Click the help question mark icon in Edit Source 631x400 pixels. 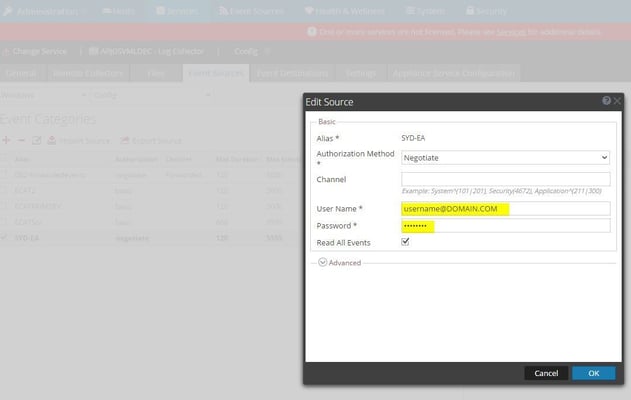tap(606, 101)
